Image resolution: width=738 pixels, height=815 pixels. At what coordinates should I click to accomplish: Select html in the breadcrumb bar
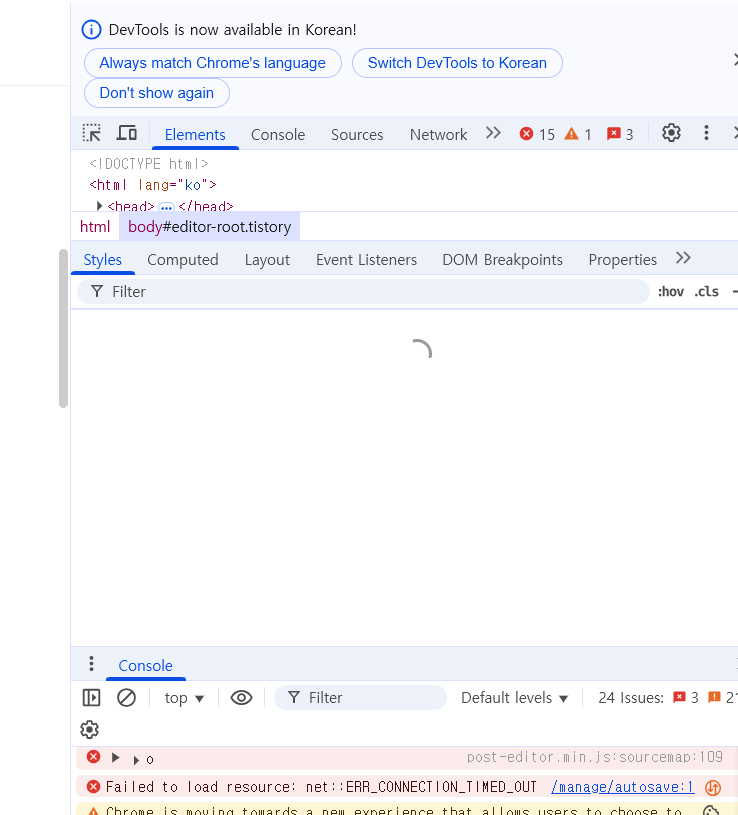click(95, 227)
